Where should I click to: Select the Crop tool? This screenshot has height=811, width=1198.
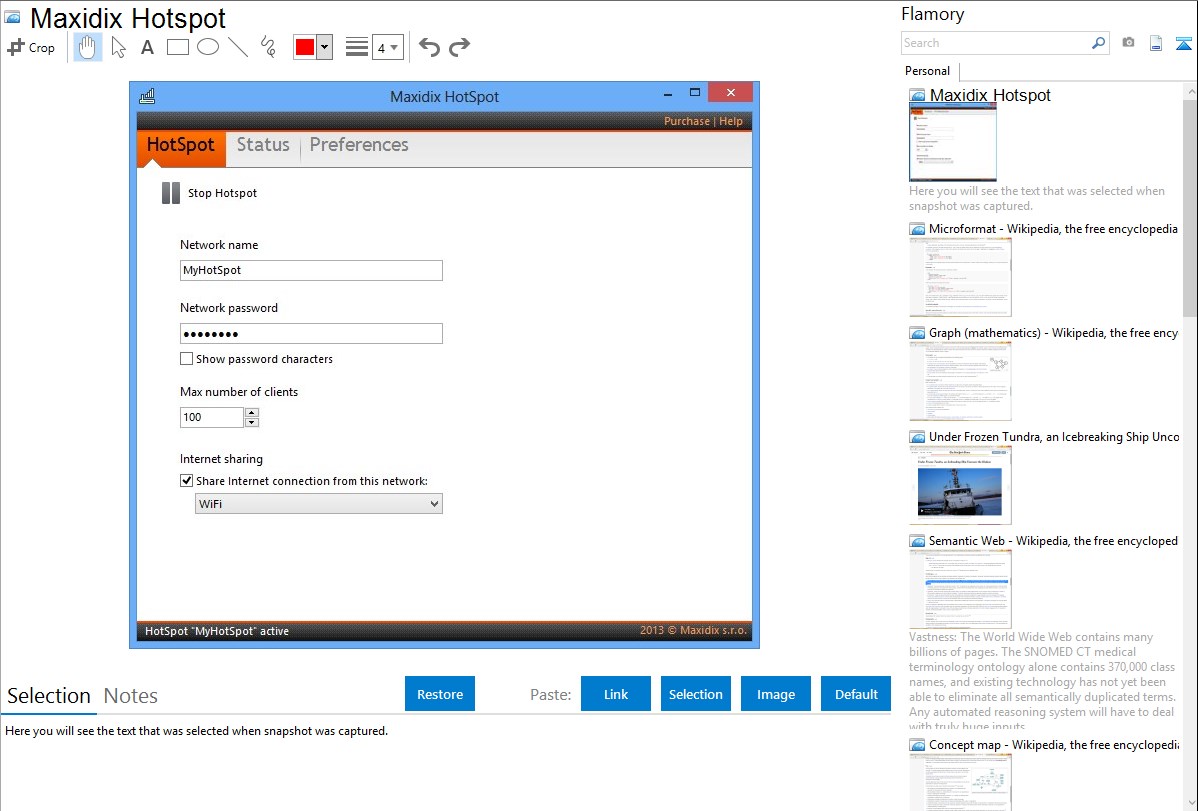point(31,47)
